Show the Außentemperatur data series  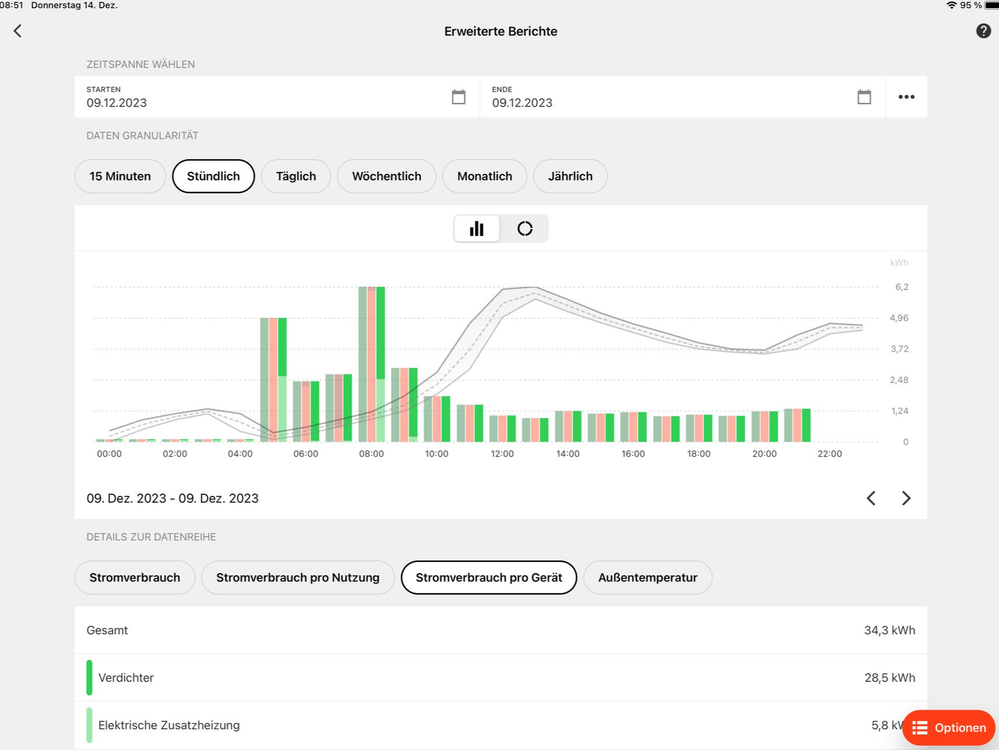(x=648, y=578)
